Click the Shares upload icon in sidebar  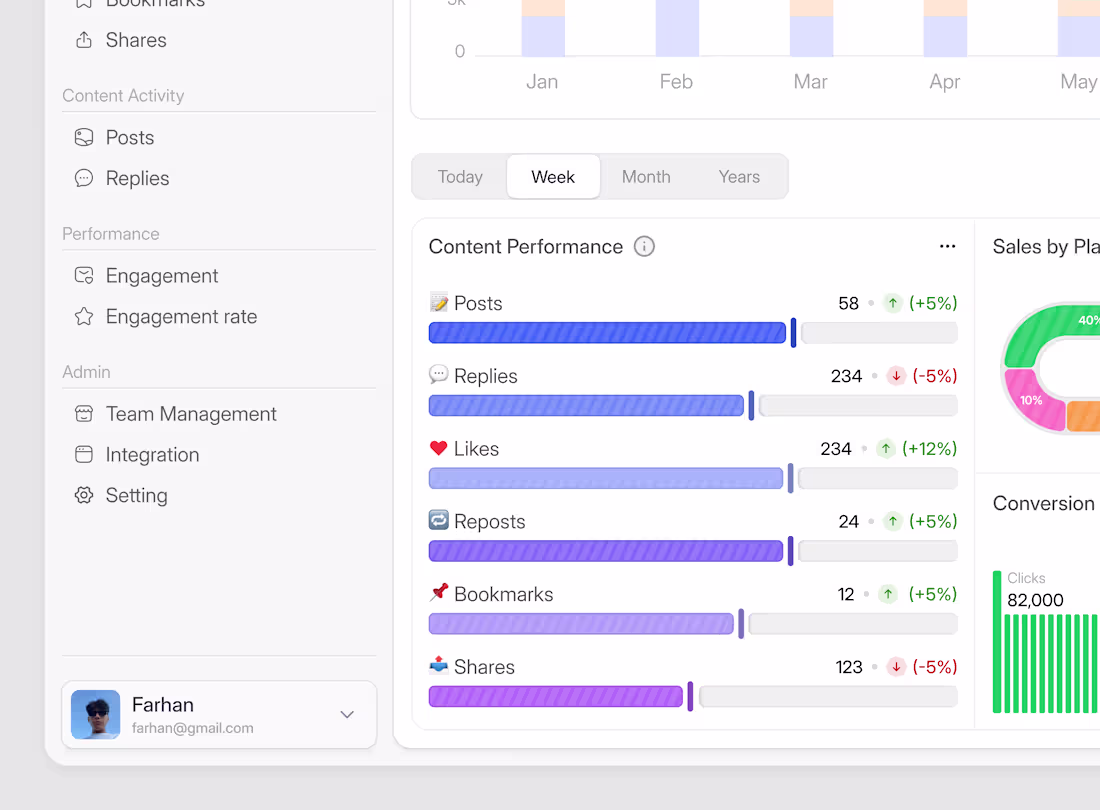click(83, 40)
